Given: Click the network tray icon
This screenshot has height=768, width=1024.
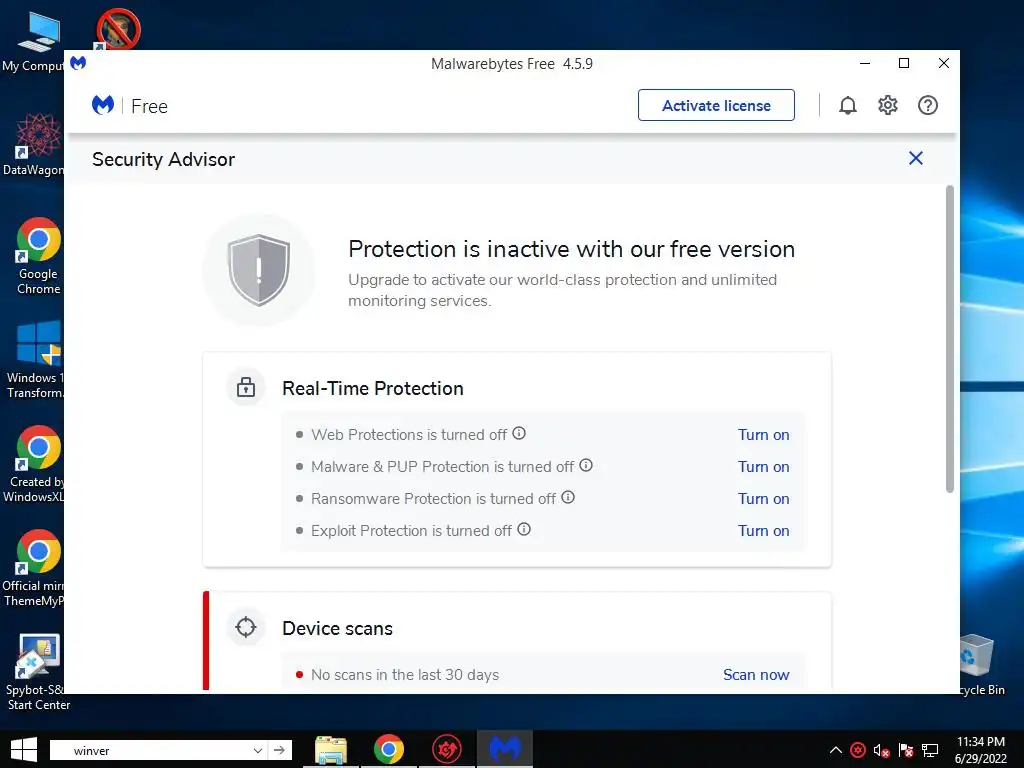Looking at the screenshot, I should [x=930, y=750].
